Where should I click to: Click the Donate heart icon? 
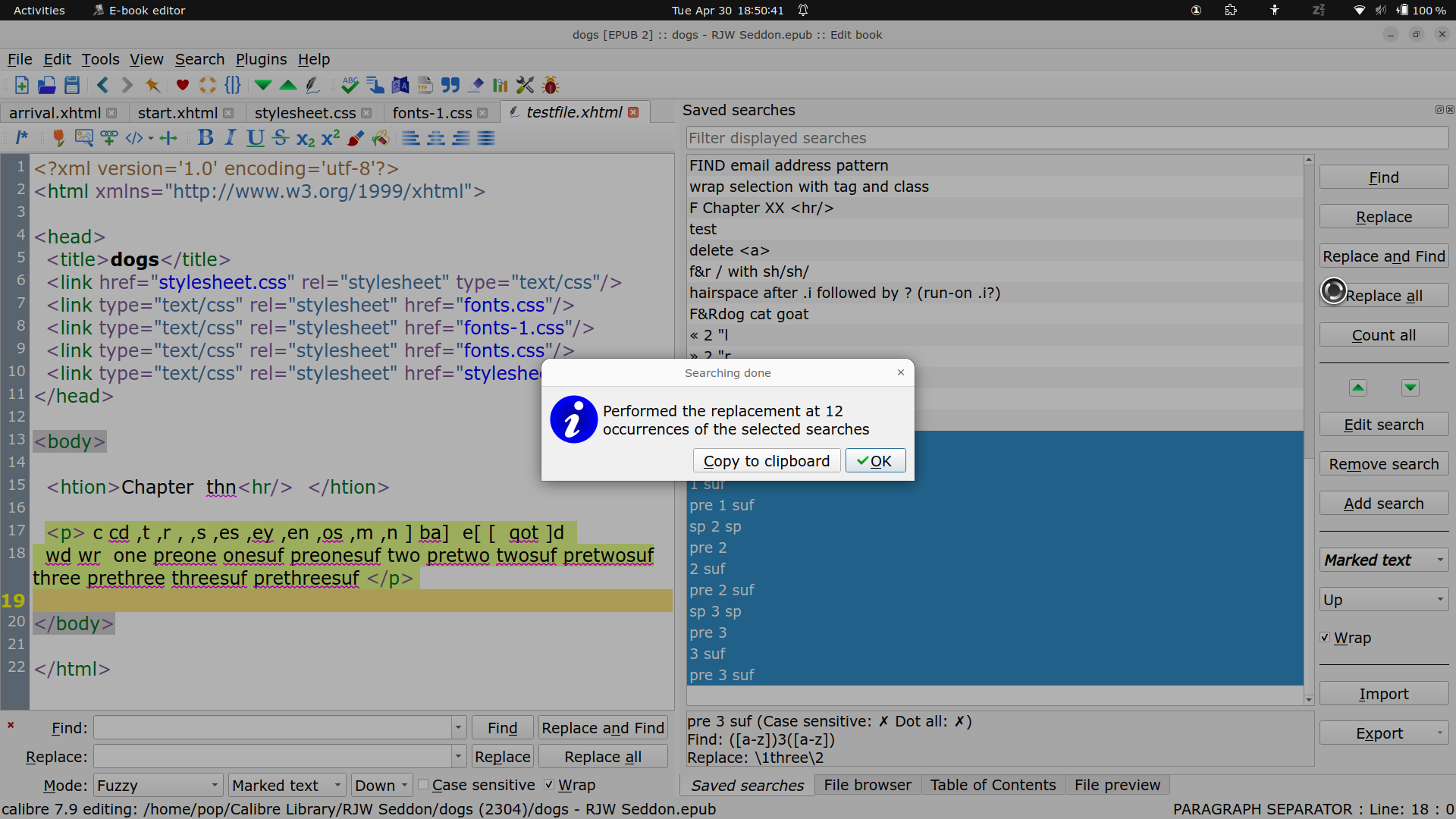(x=182, y=85)
